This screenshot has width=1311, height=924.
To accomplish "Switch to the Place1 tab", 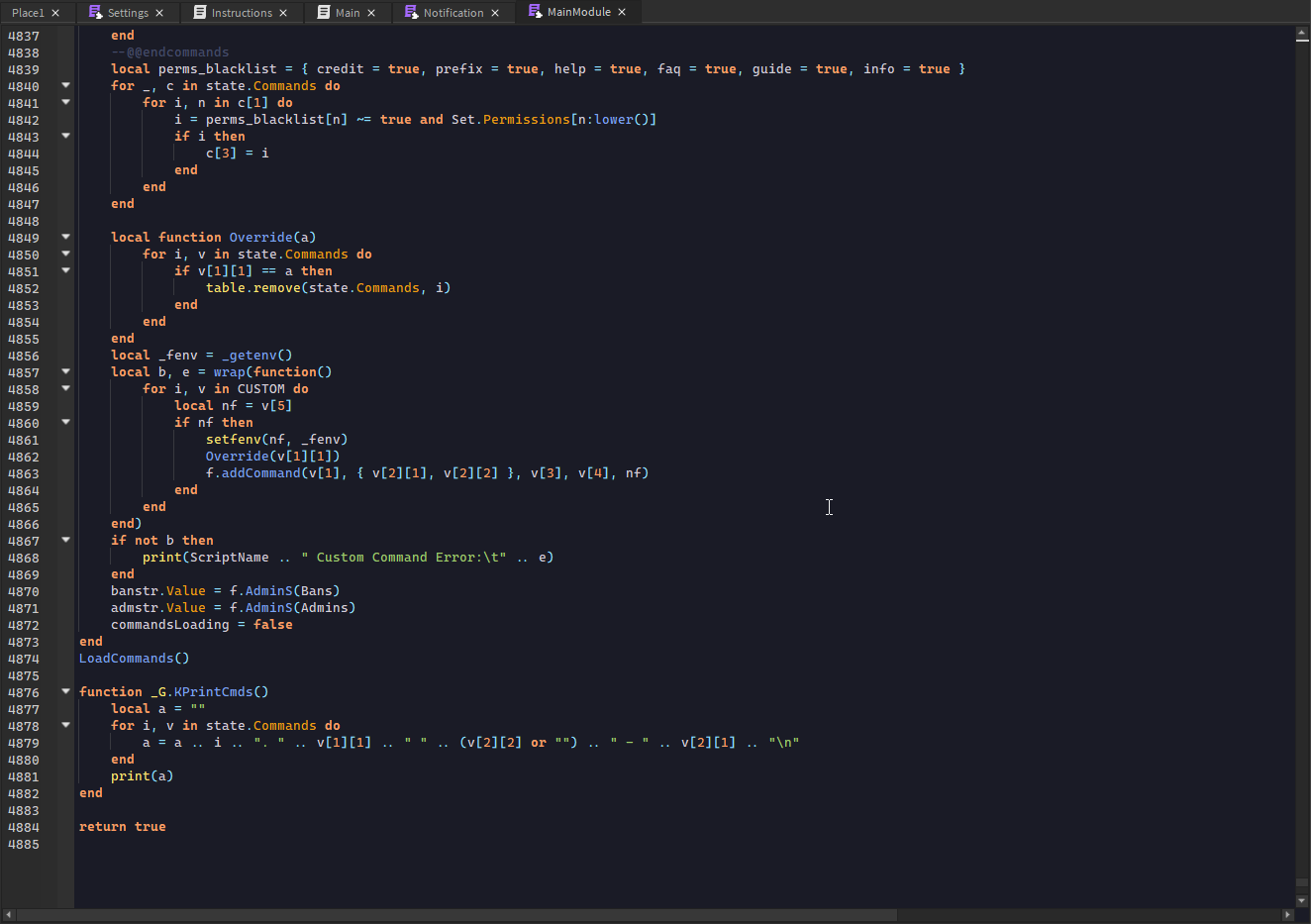I will [x=28, y=13].
